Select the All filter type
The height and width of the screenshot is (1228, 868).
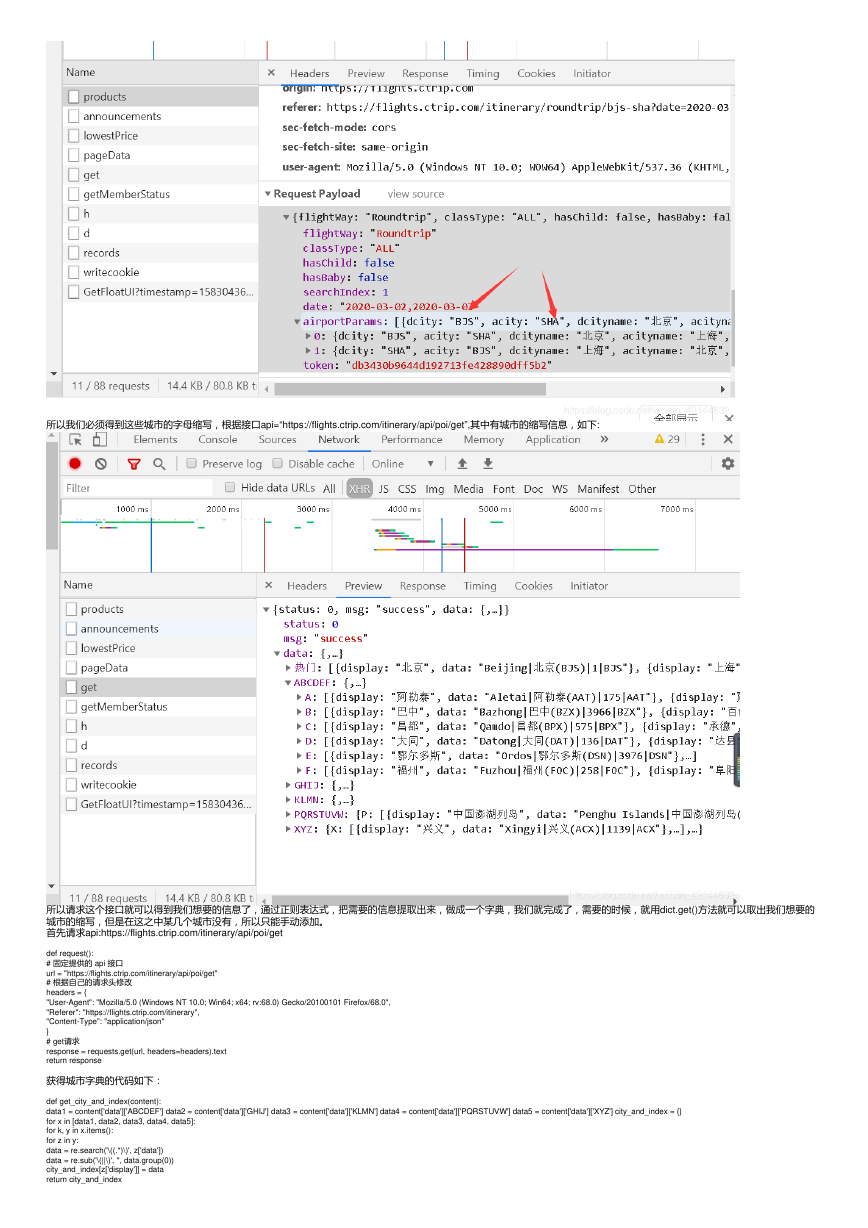pyautogui.click(x=329, y=489)
